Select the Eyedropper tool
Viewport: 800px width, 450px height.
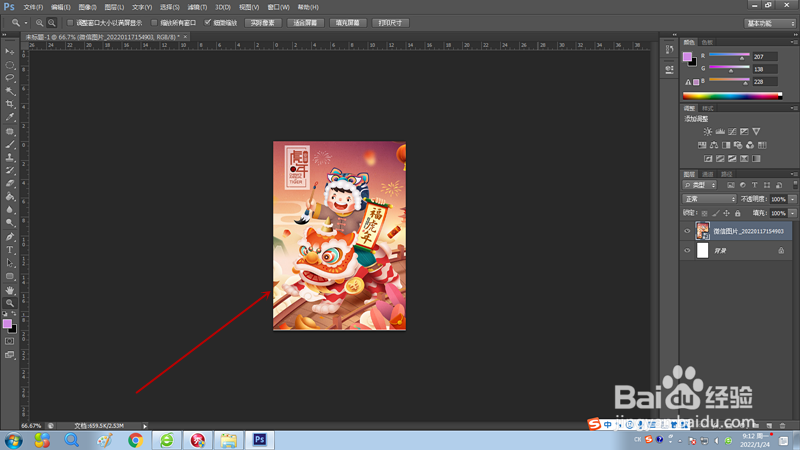pos(10,117)
